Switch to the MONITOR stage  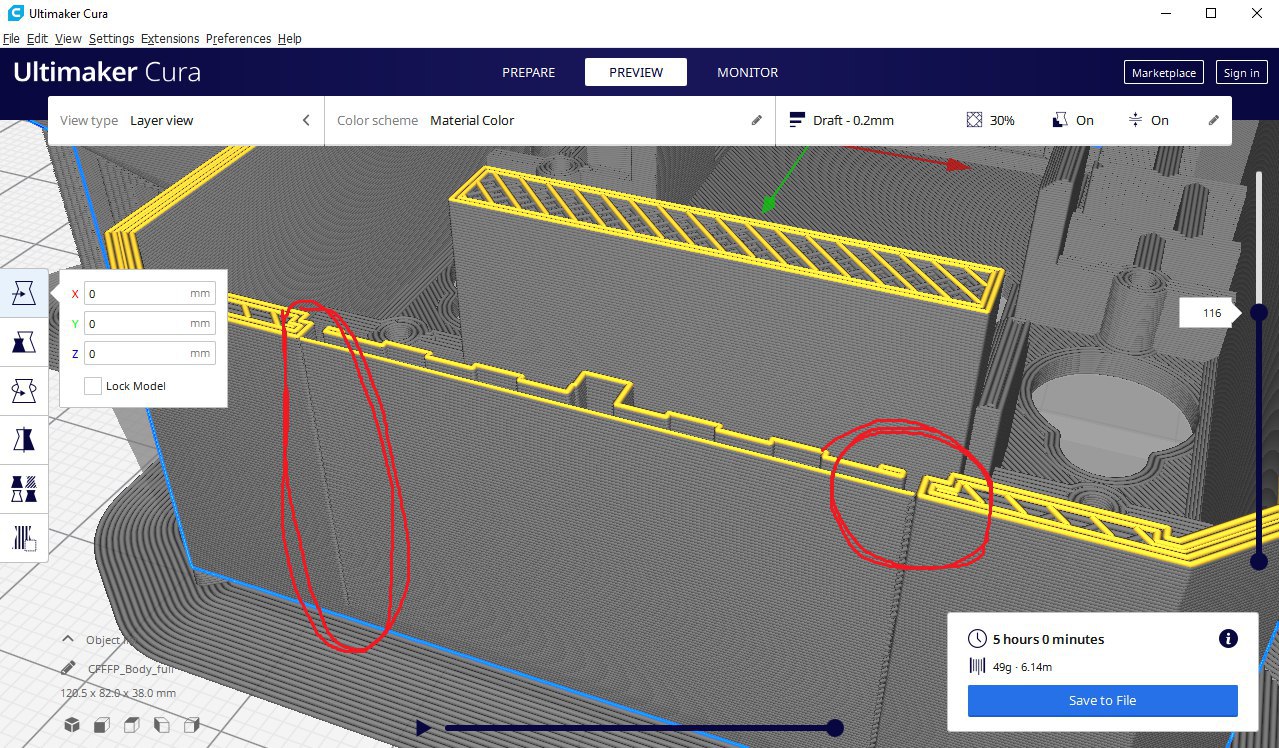tap(747, 72)
